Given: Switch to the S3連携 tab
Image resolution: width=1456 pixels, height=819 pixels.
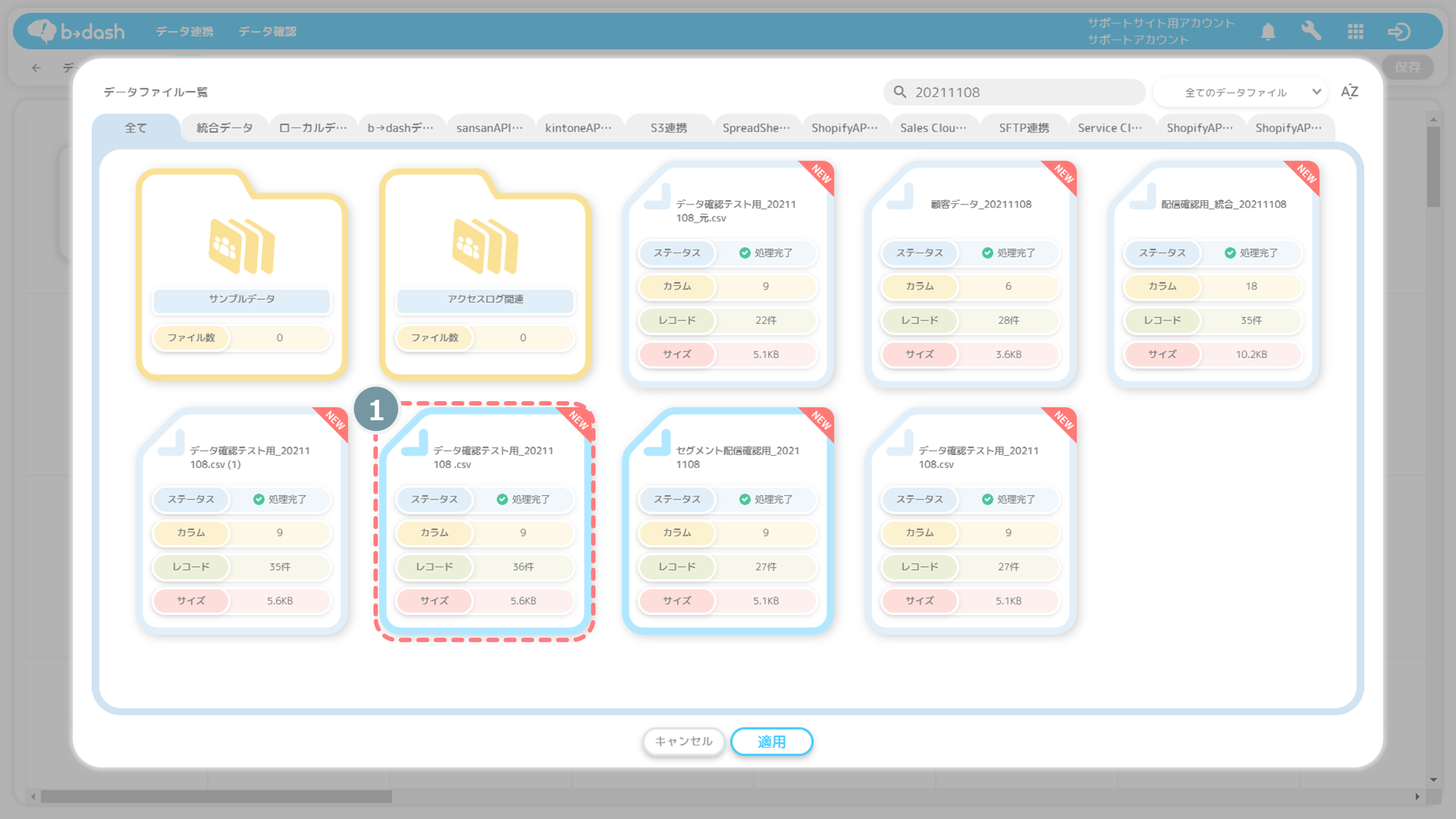Looking at the screenshot, I should point(668,128).
